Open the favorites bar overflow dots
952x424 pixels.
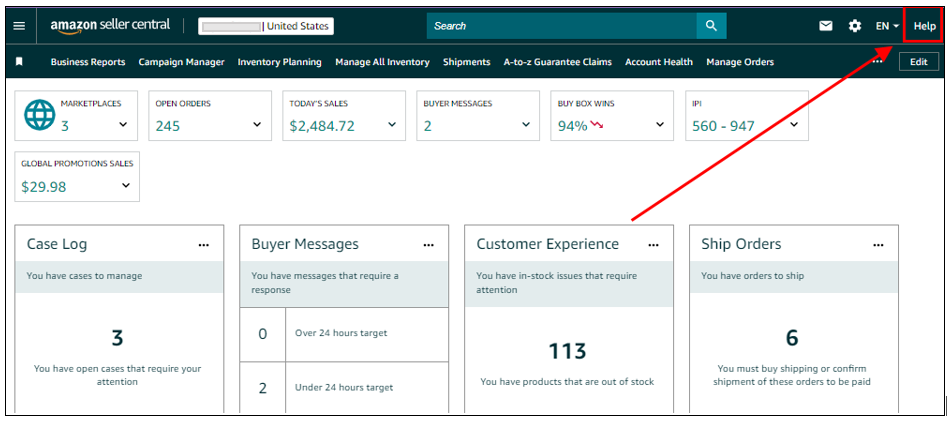[877, 62]
